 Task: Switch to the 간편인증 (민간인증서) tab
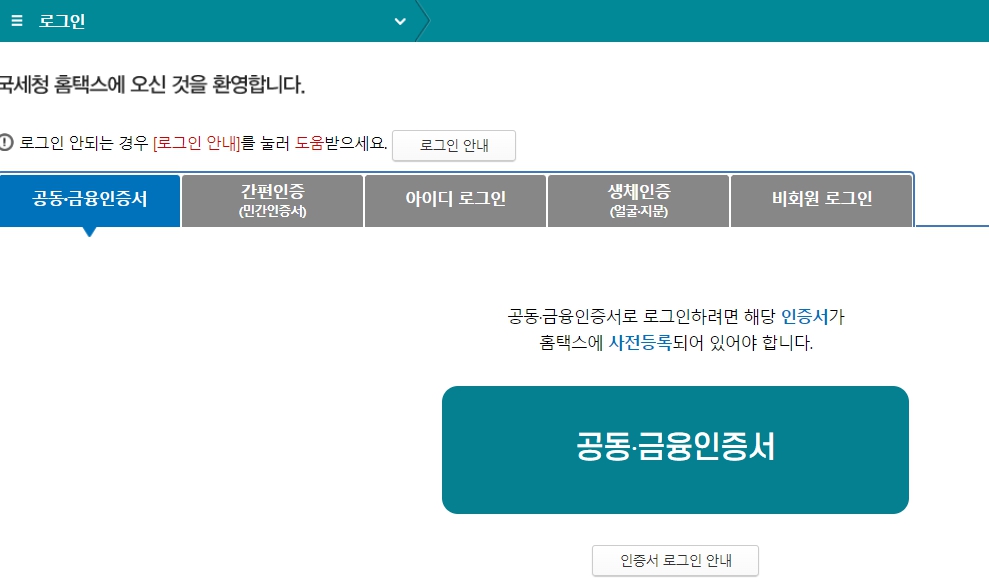tap(272, 200)
